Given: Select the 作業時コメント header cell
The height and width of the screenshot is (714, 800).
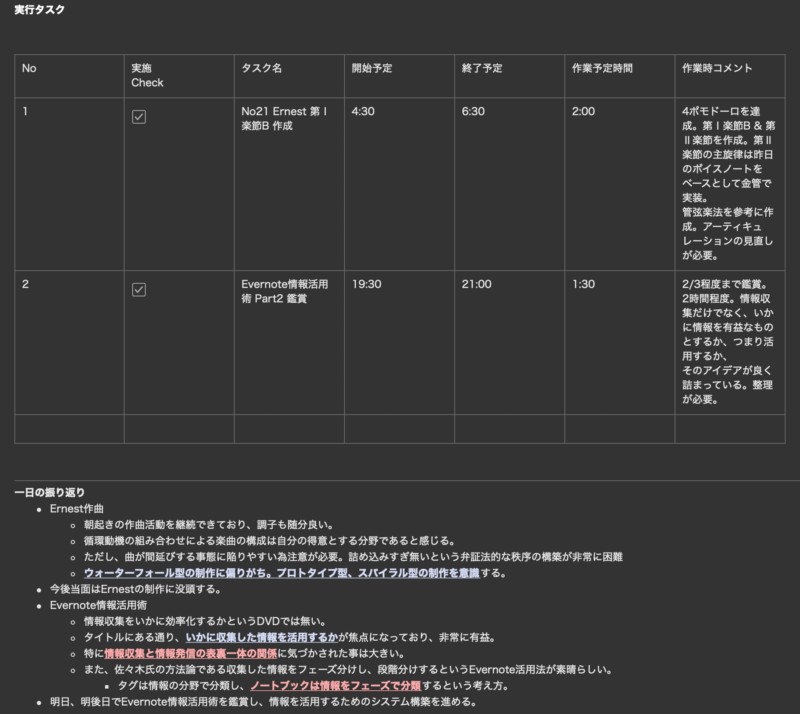Looking at the screenshot, I should (730, 76).
